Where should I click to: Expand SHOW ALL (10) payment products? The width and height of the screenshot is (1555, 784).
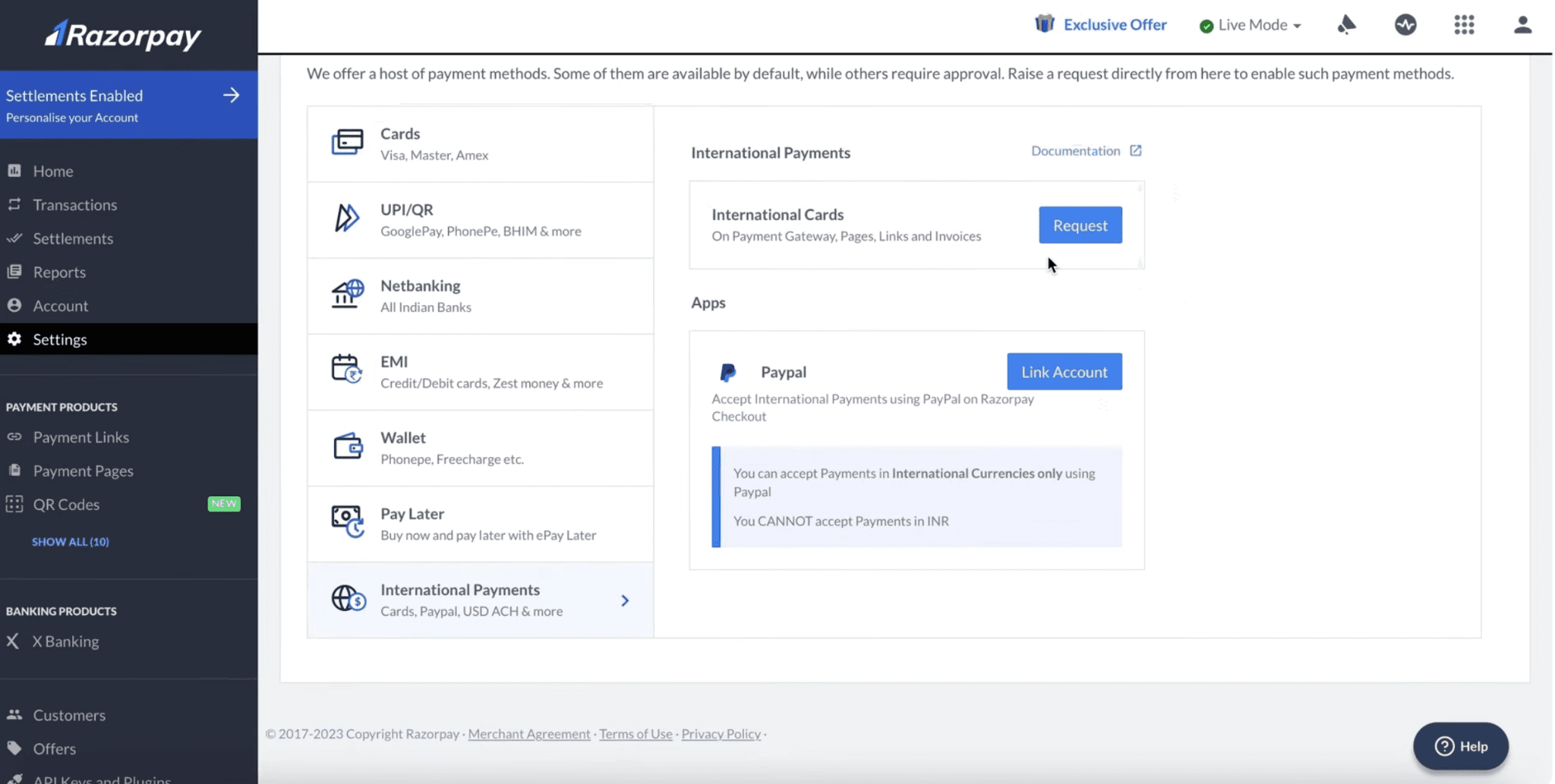tap(71, 541)
